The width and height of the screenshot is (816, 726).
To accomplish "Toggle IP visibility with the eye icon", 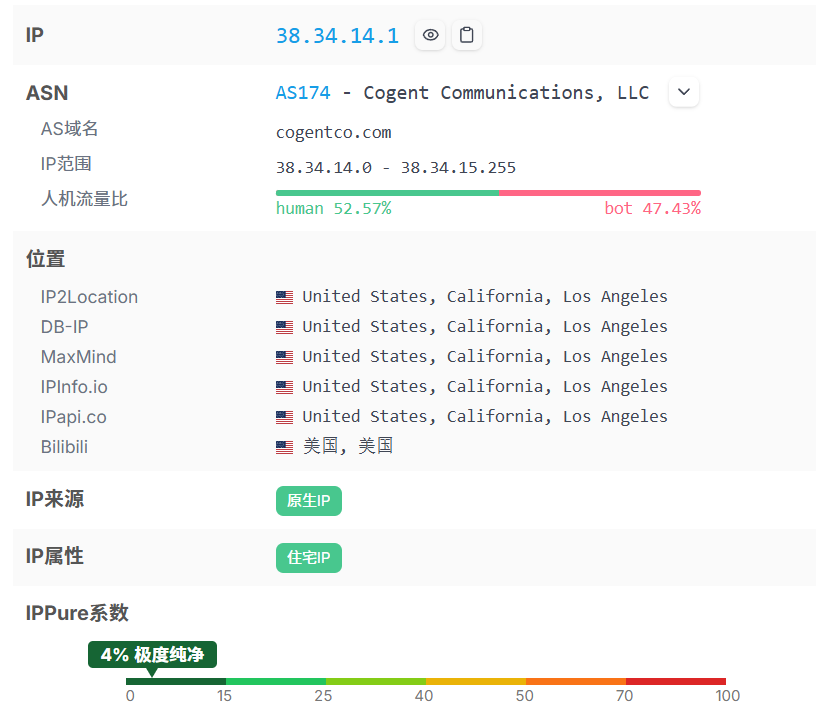I will click(431, 36).
